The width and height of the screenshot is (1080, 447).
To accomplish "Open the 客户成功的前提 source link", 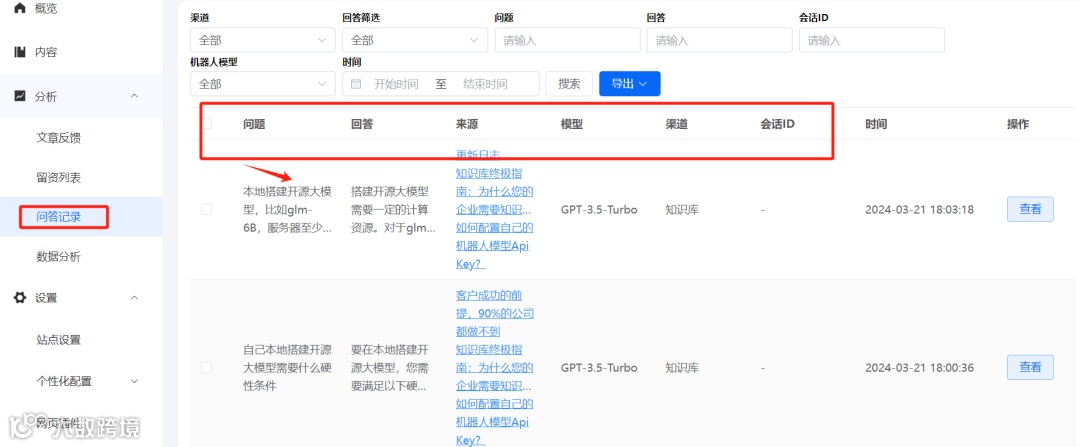I will point(495,313).
